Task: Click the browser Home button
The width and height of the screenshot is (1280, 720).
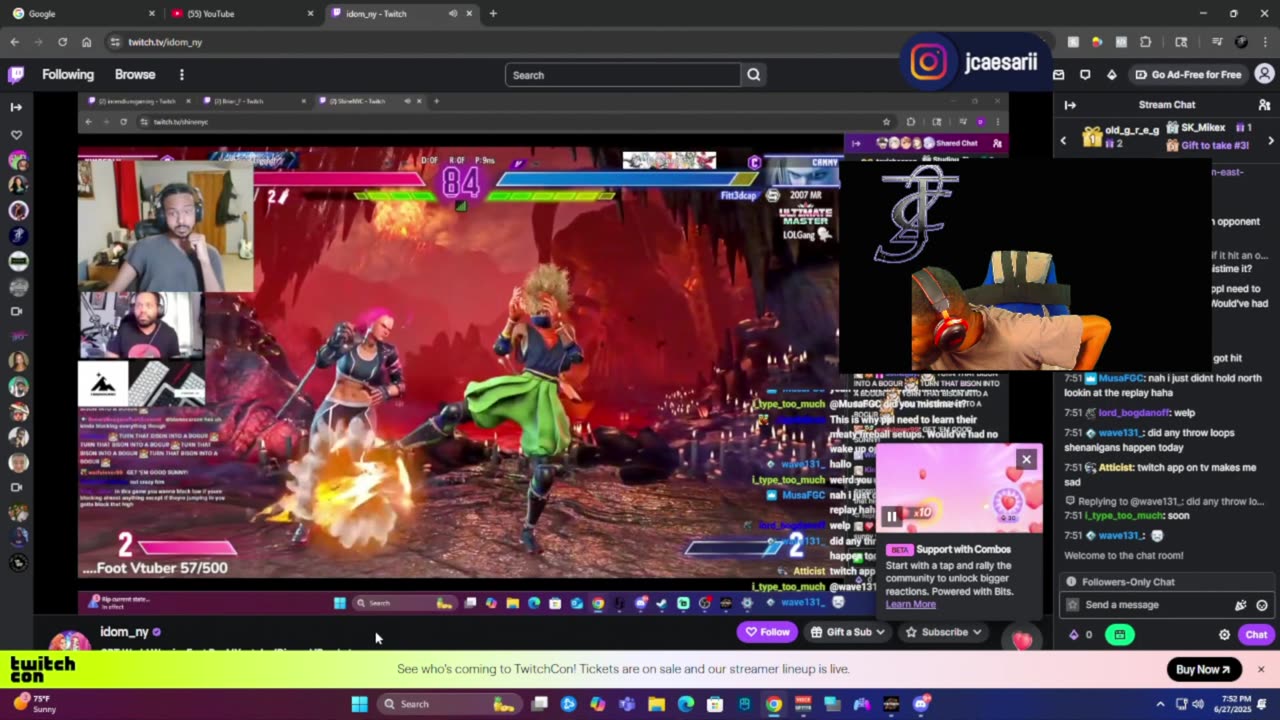Action: tap(86, 42)
